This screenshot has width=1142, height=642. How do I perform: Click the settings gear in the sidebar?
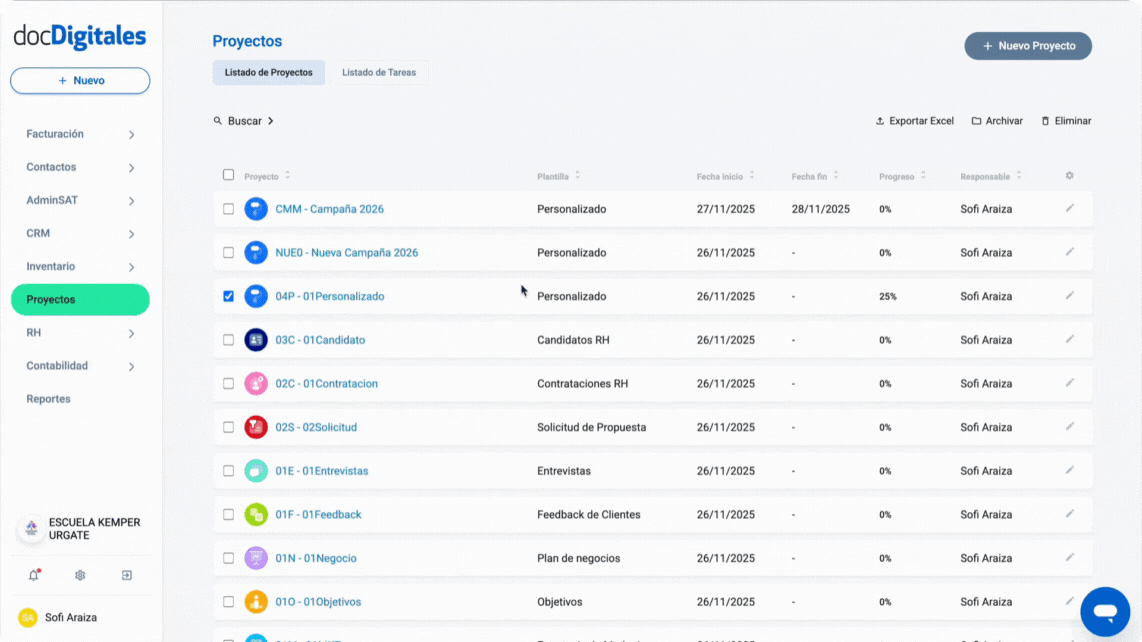(79, 575)
